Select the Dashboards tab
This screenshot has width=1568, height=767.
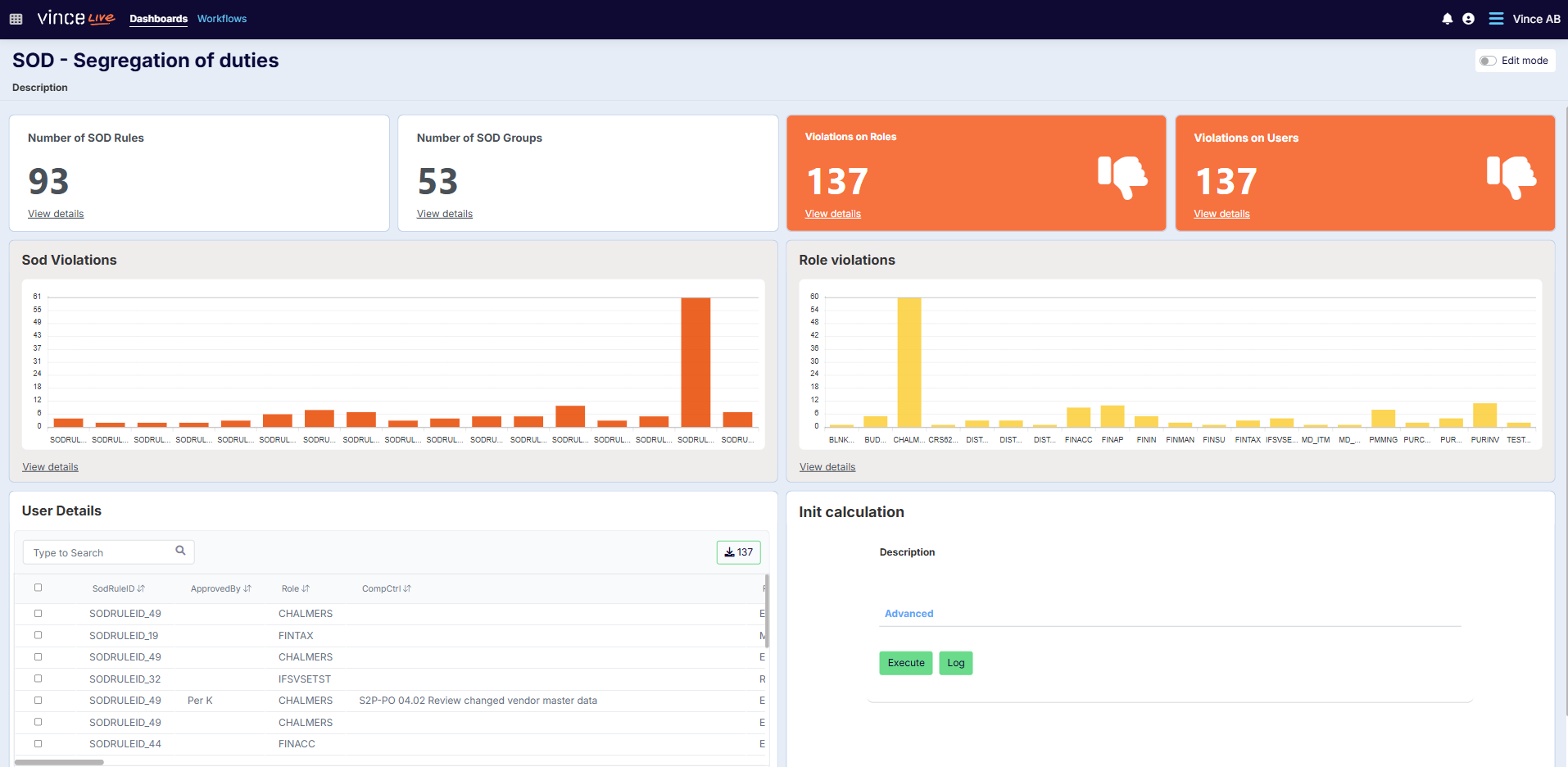click(x=158, y=19)
